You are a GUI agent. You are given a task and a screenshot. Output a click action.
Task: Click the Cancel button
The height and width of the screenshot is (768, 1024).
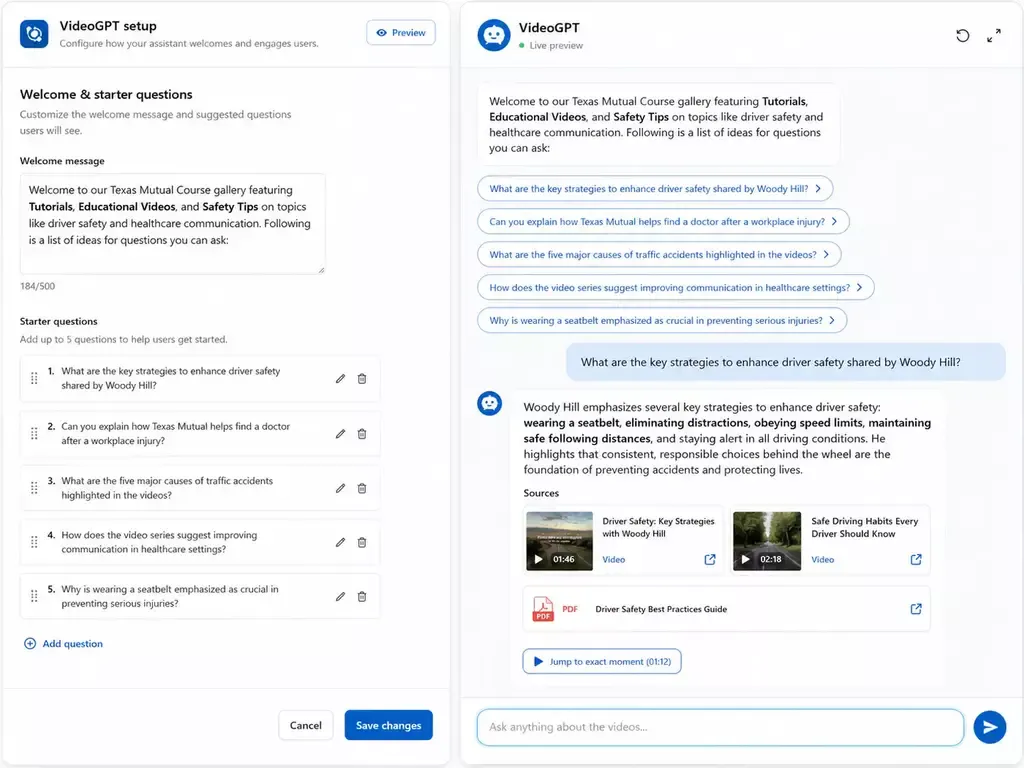tap(306, 725)
